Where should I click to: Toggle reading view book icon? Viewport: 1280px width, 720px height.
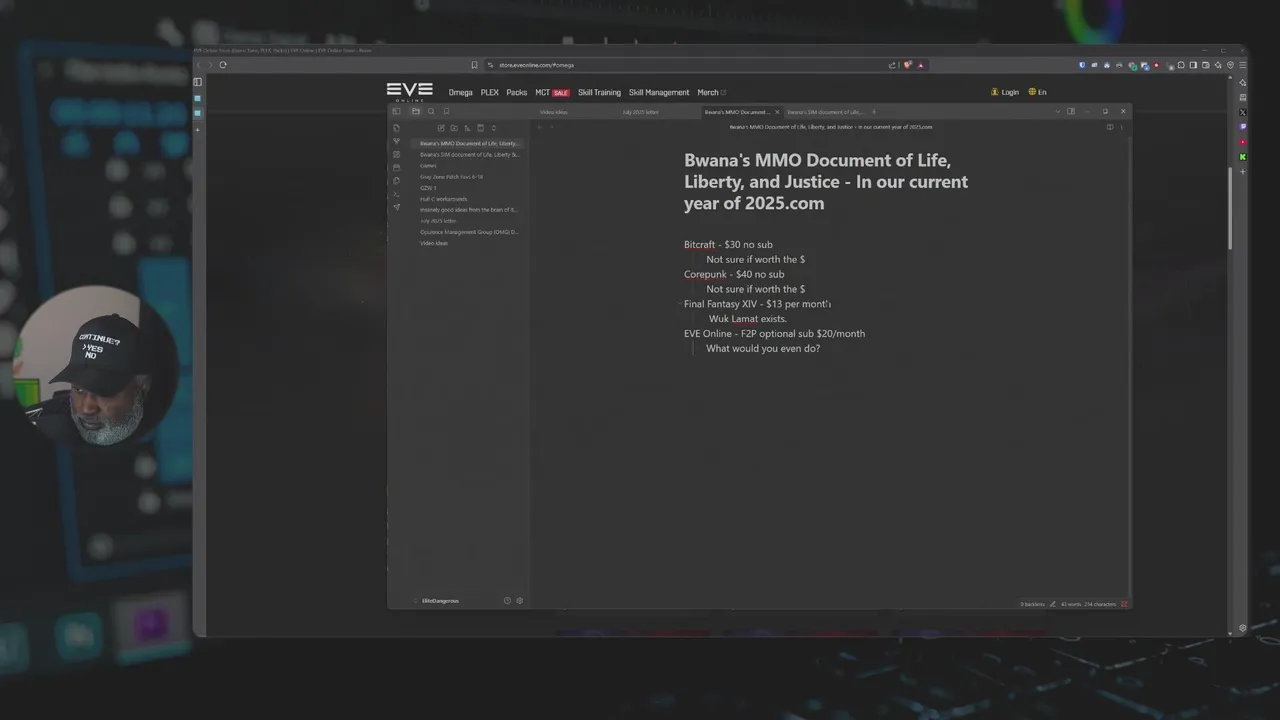click(x=1110, y=127)
